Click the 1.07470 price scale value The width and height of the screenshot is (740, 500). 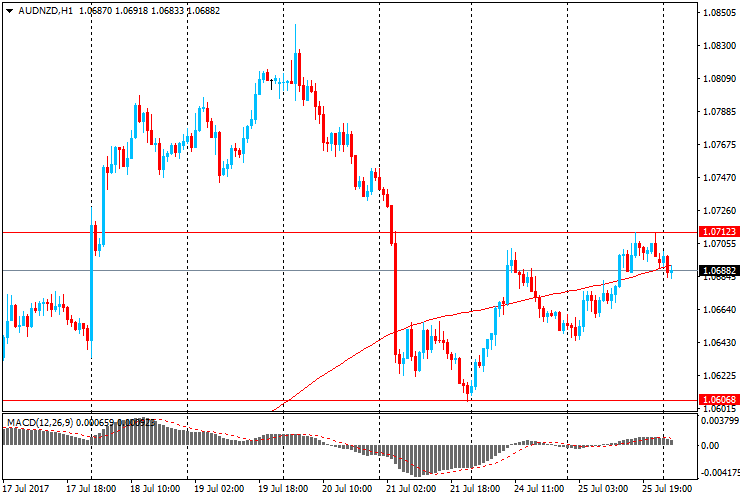719,178
